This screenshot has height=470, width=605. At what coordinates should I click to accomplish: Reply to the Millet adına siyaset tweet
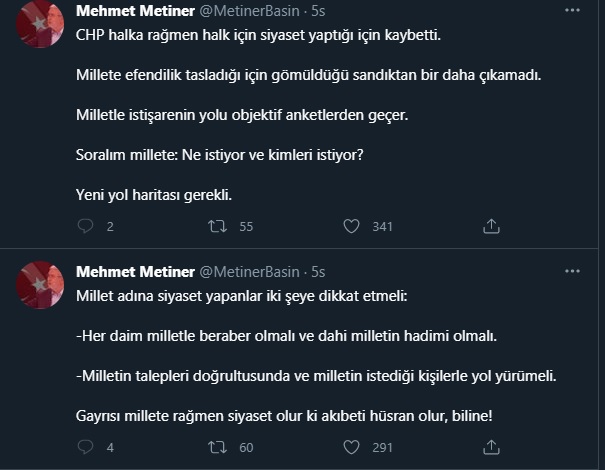click(x=84, y=447)
